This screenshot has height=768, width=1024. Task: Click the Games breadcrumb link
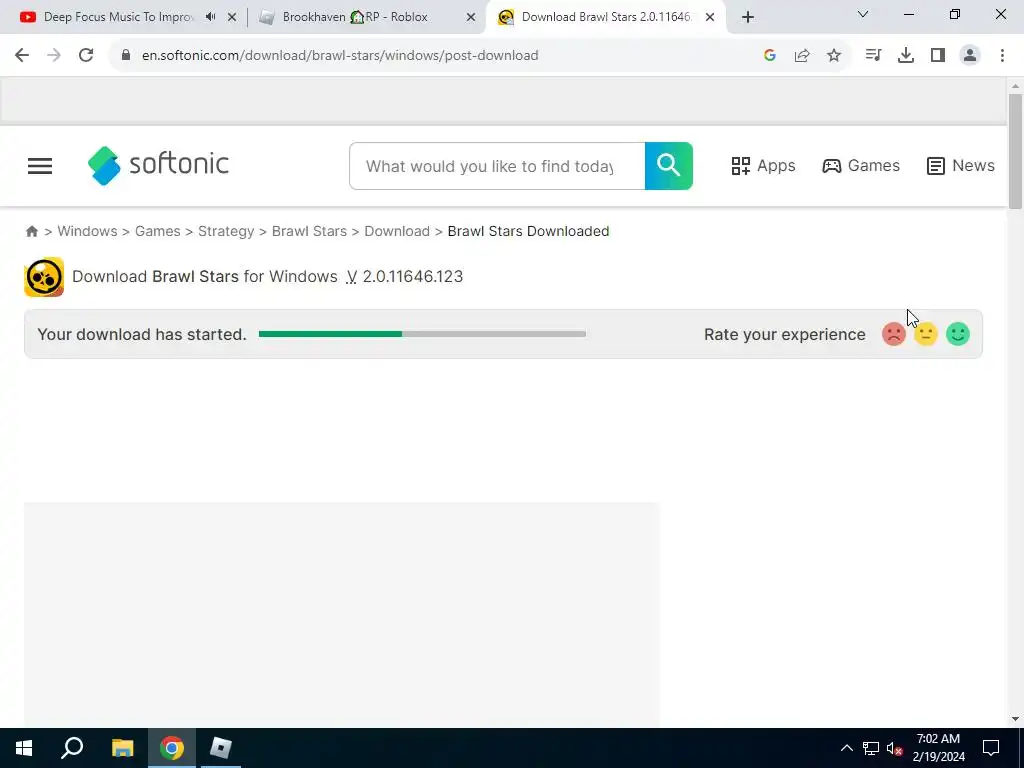[157, 231]
